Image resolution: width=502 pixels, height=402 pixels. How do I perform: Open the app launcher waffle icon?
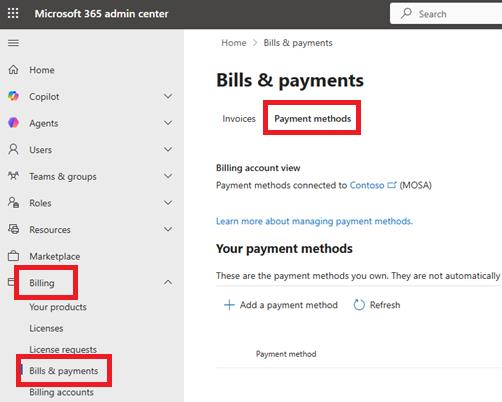[13, 13]
